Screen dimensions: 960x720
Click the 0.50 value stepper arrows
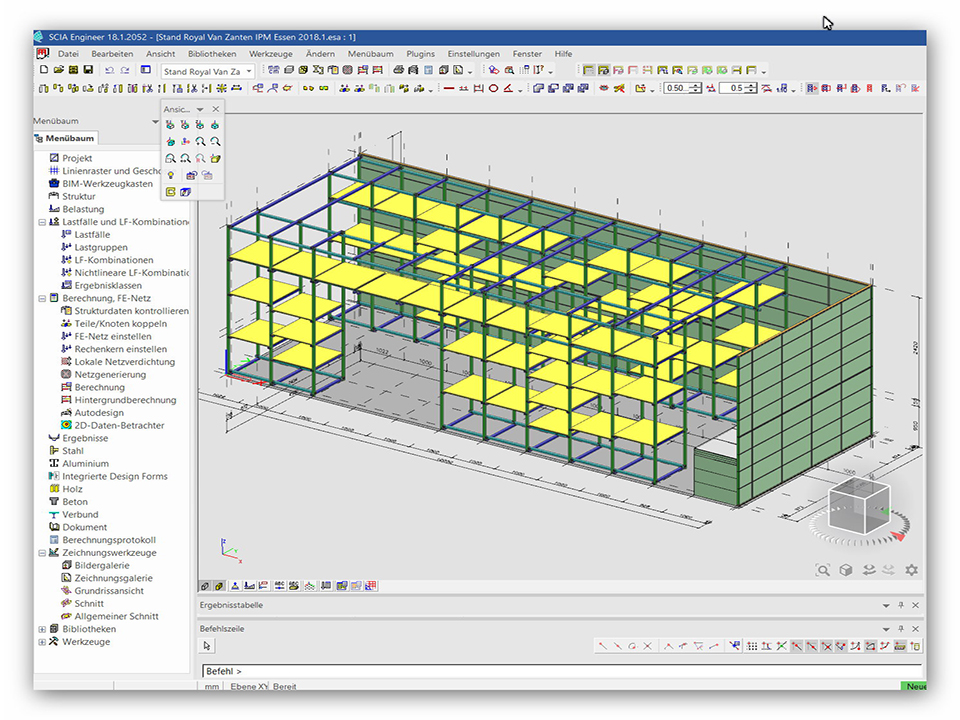click(694, 88)
